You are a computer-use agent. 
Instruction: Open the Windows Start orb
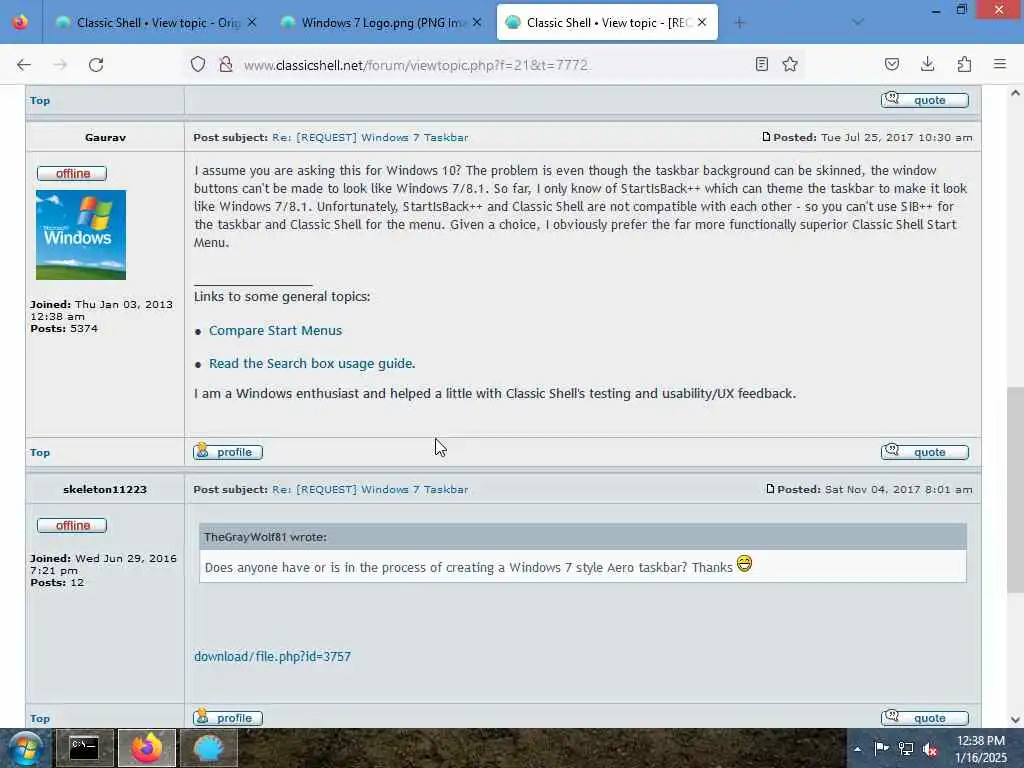pos(26,748)
